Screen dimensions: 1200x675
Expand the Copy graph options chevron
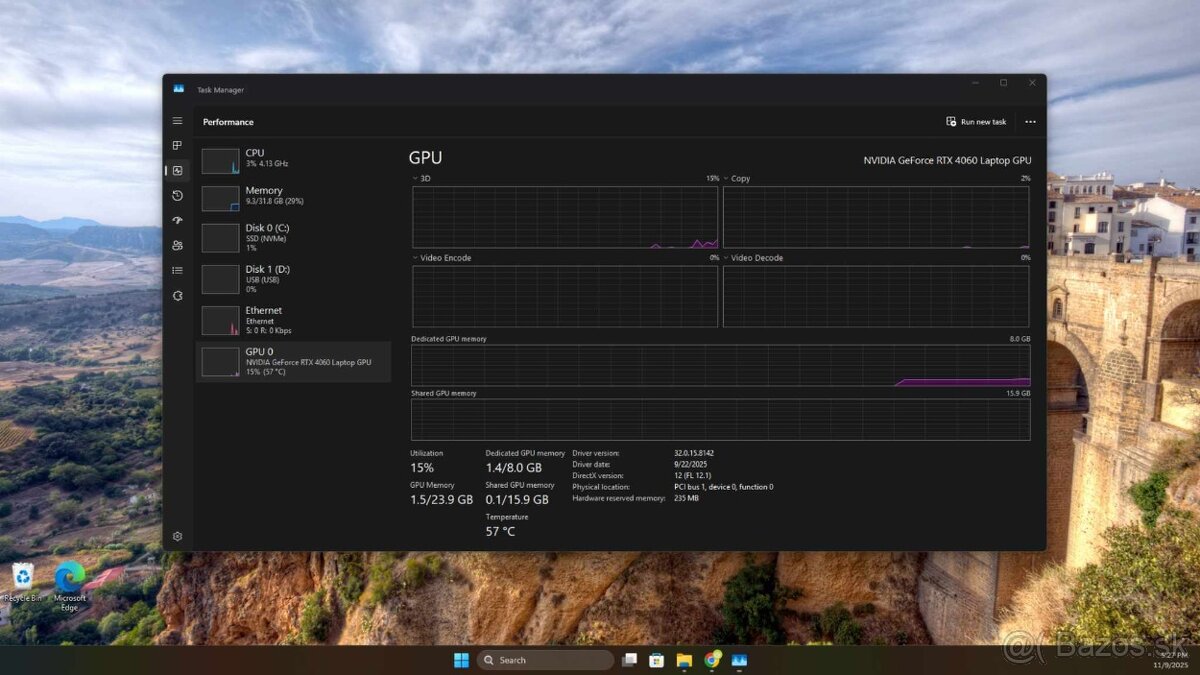[x=726, y=178]
